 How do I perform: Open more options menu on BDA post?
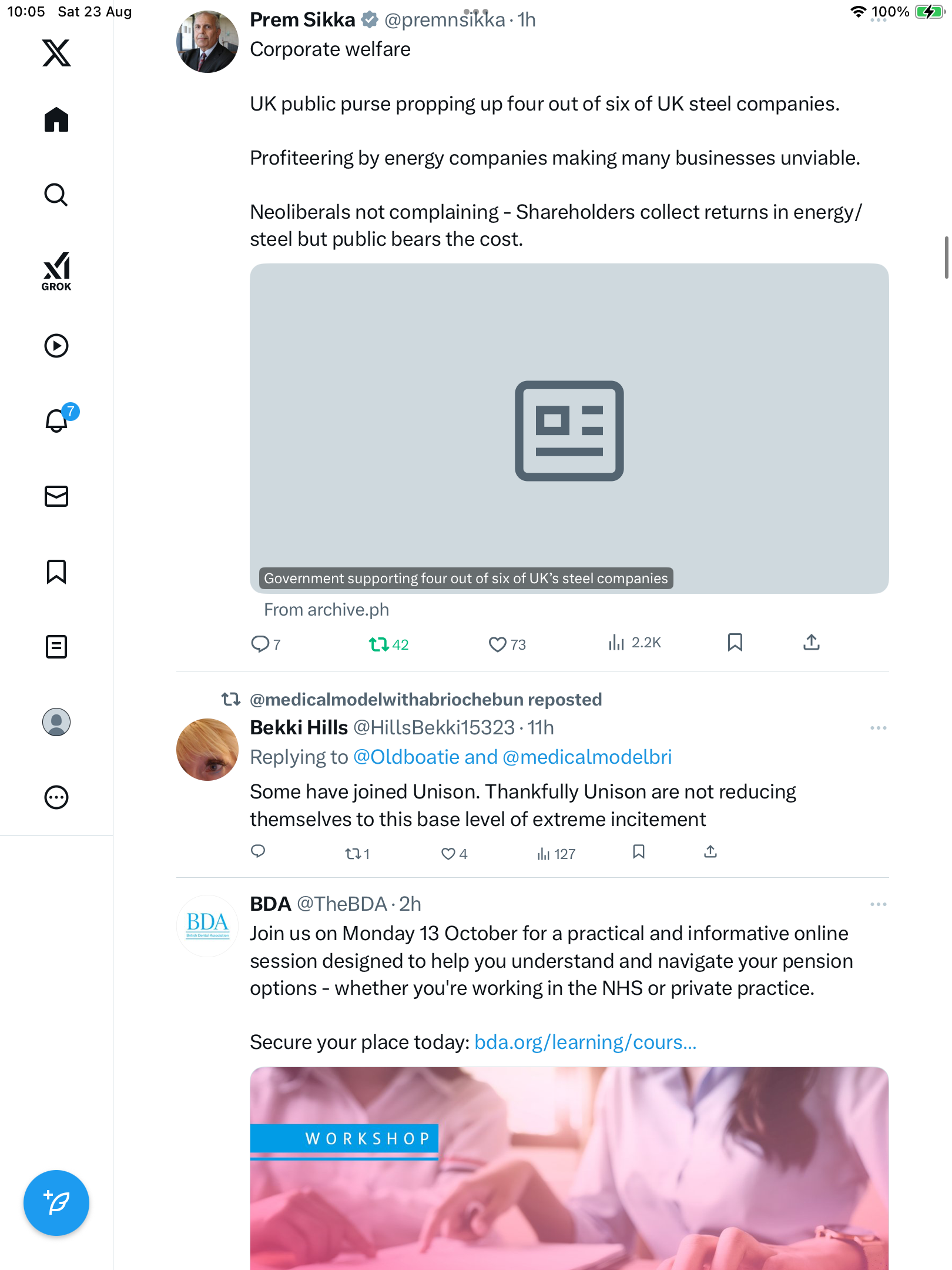coord(878,904)
